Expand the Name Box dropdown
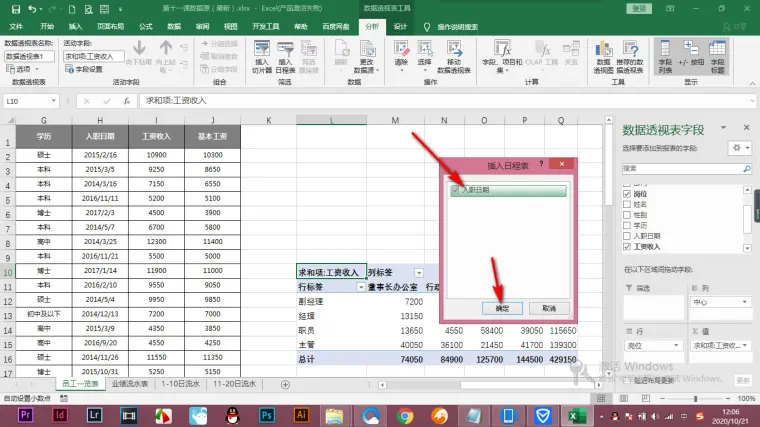This screenshot has height=427, width=760. tap(53, 101)
